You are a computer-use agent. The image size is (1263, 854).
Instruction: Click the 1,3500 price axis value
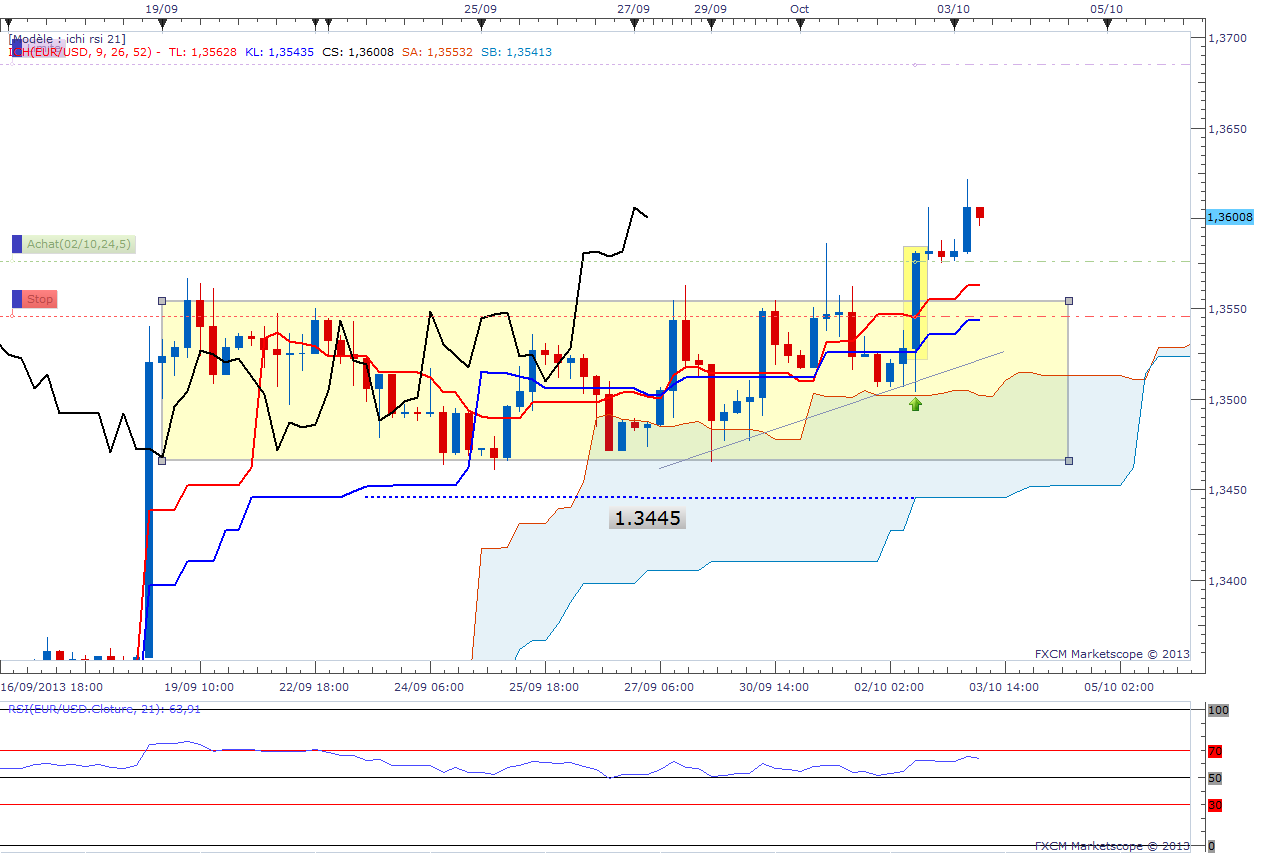pos(1227,400)
